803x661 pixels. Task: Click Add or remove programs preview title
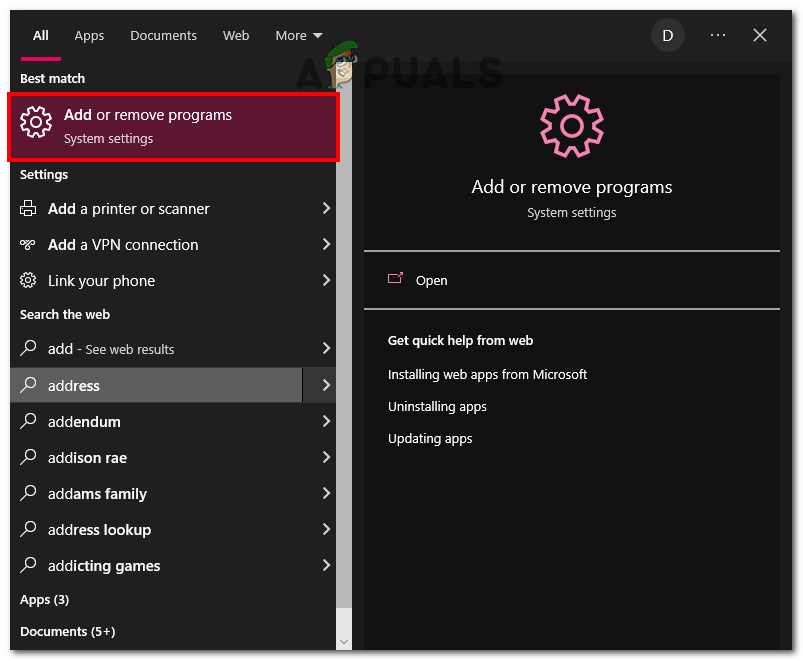(572, 187)
